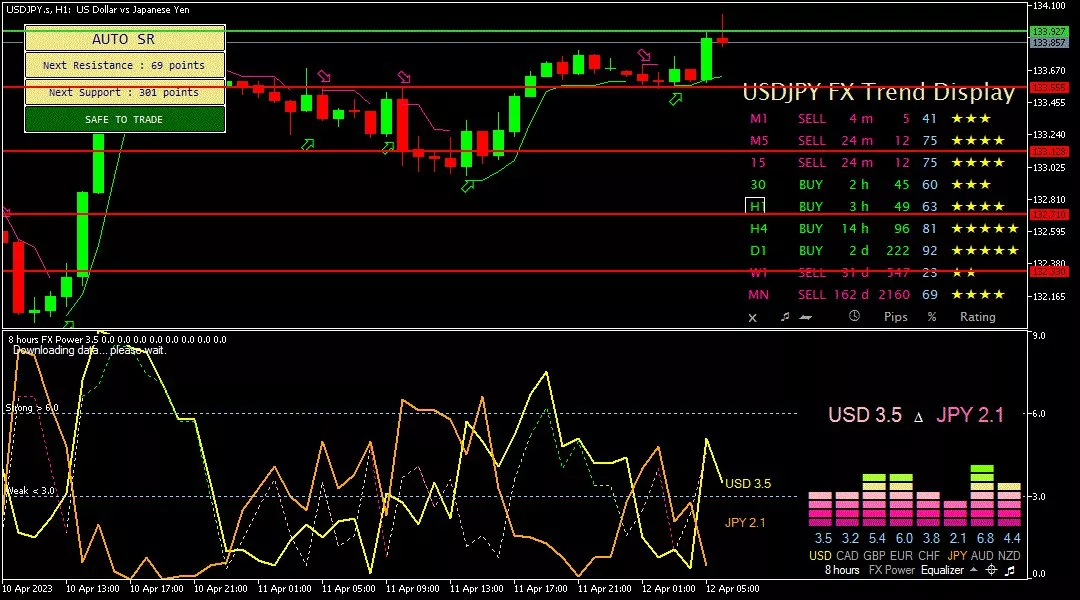The width and height of the screenshot is (1080, 600).
Task: Click the 8 hours FX Power indicator title
Action: coord(117,340)
